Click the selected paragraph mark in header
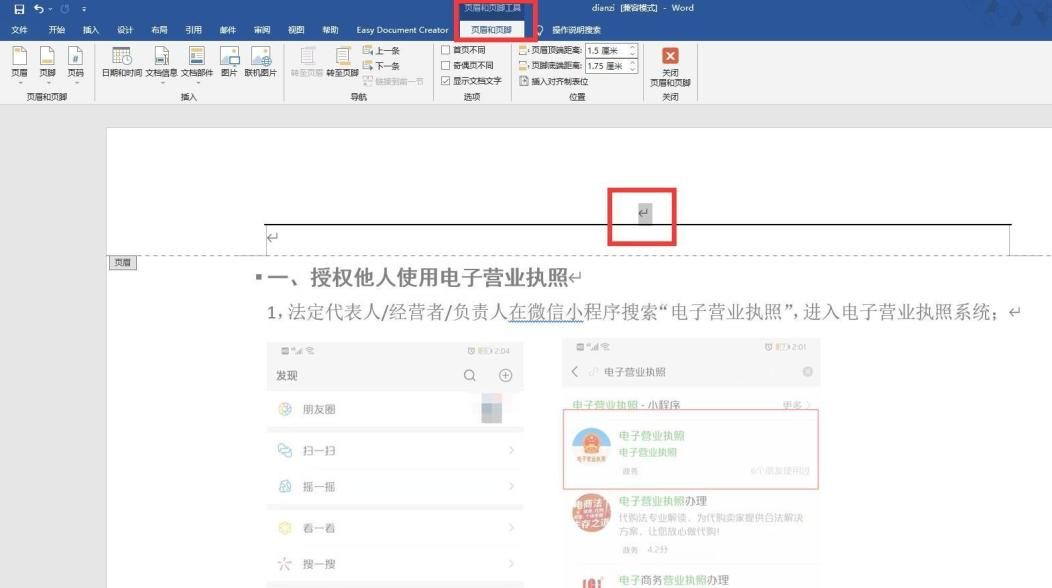Image resolution: width=1052 pixels, height=588 pixels. coord(644,213)
